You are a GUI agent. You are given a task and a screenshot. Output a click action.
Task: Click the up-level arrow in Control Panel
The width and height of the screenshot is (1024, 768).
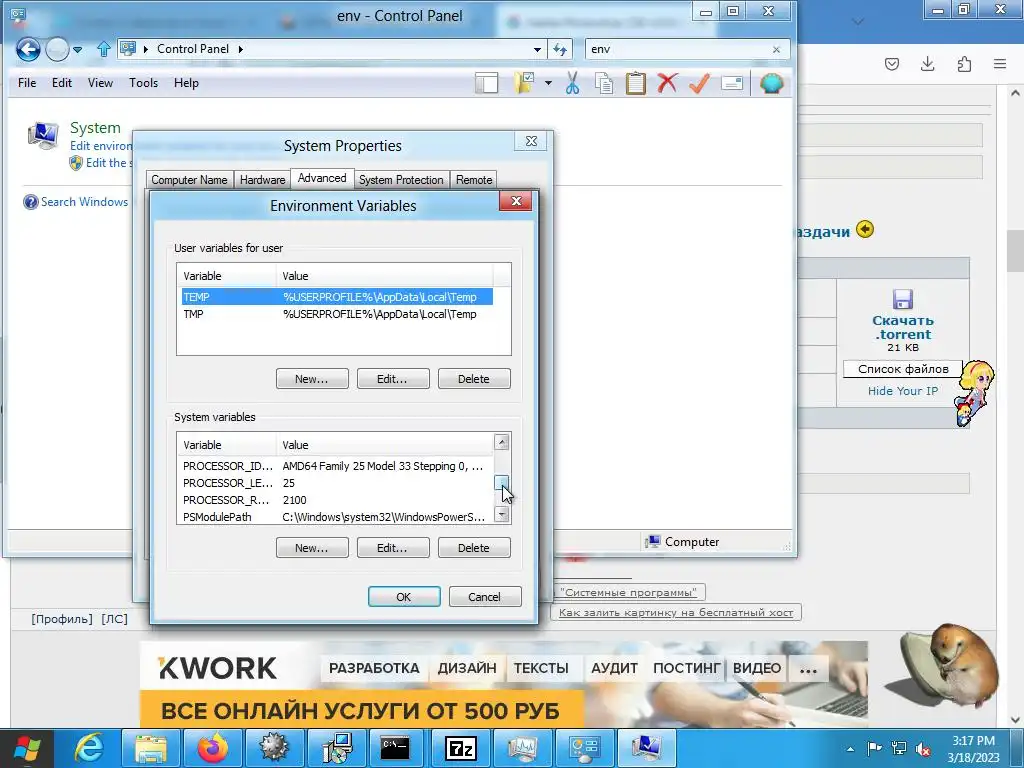coord(103,49)
